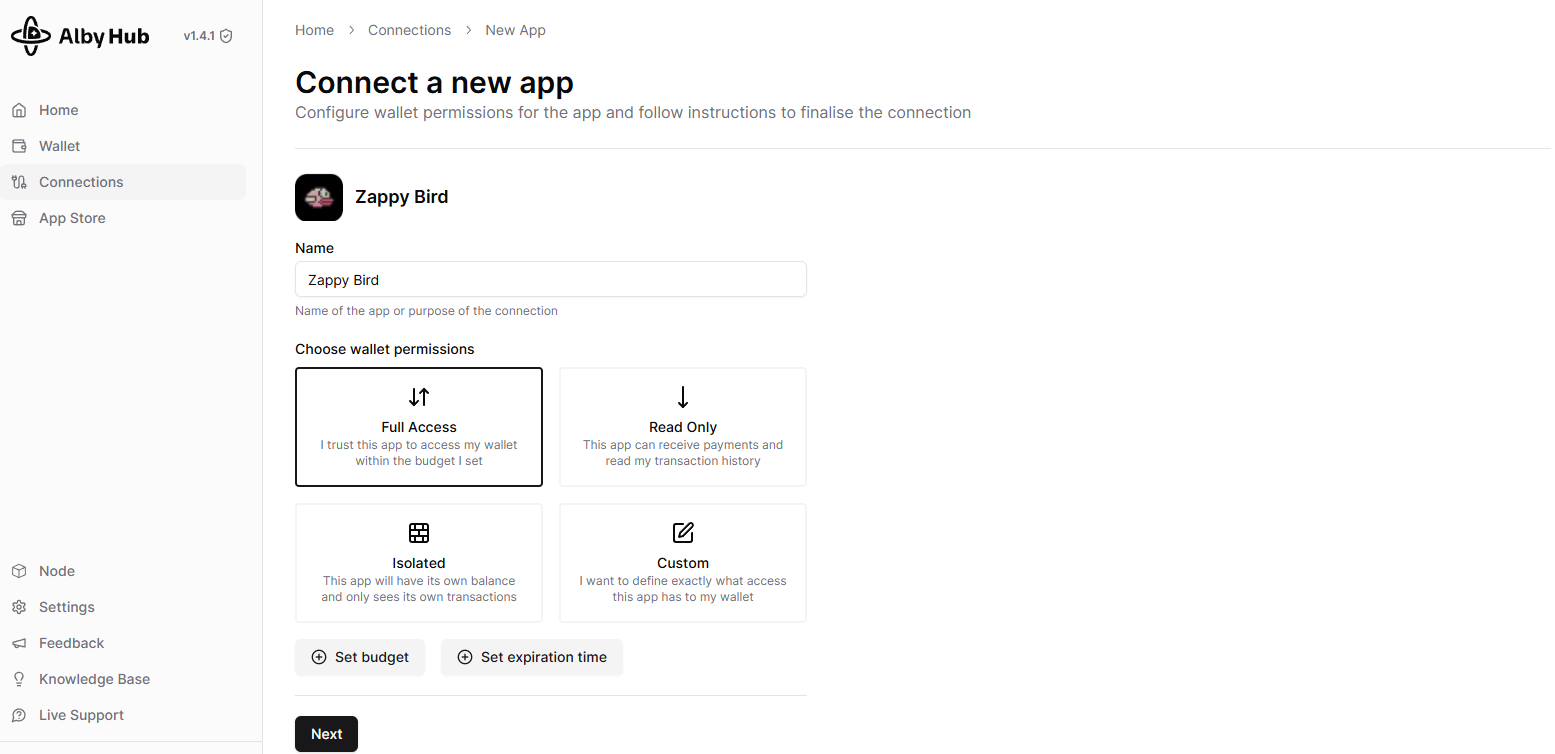Select Read Only wallet permission
This screenshot has width=1555, height=754.
pos(683,427)
